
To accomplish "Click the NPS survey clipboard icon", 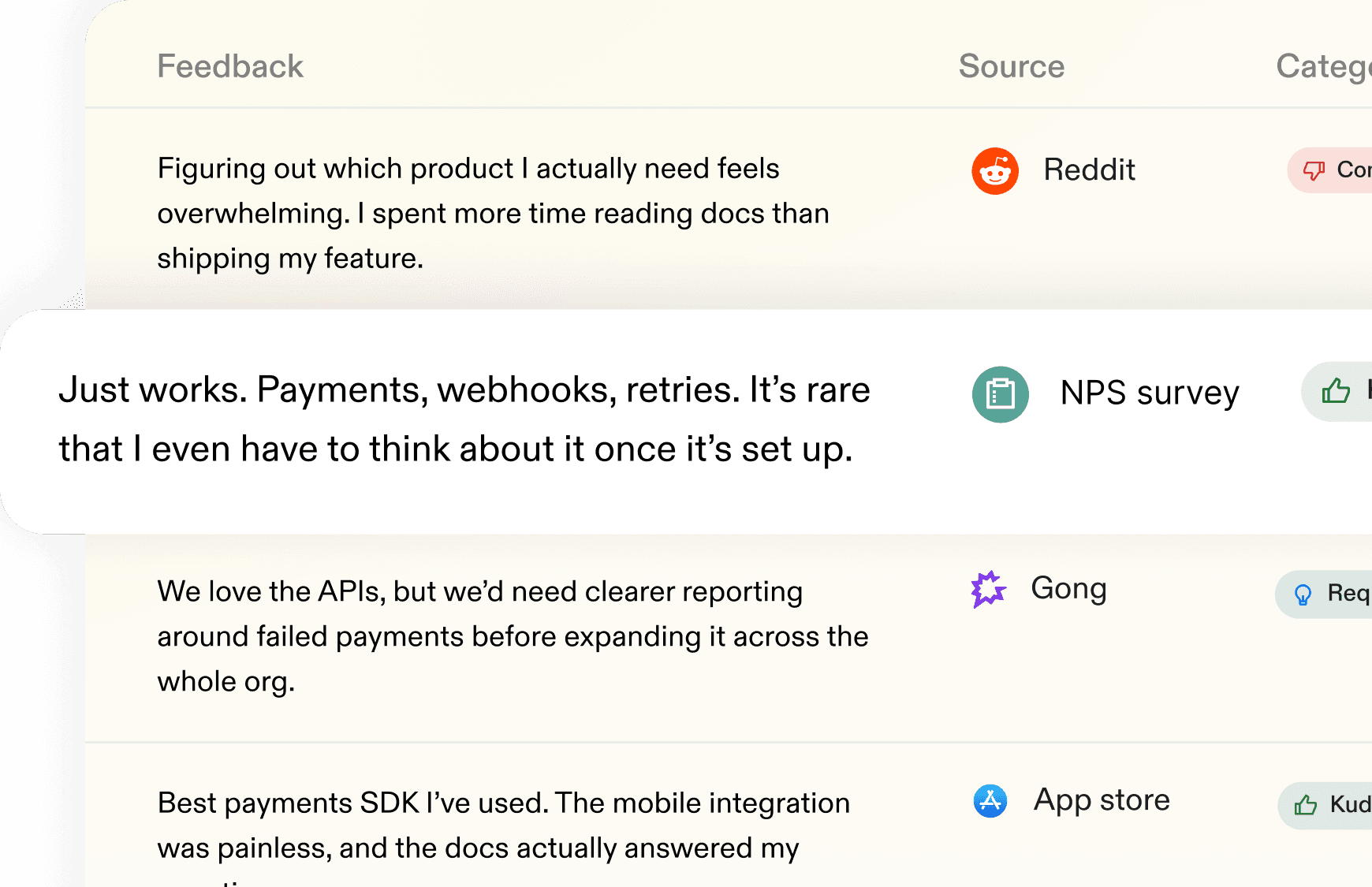I will point(1001,394).
